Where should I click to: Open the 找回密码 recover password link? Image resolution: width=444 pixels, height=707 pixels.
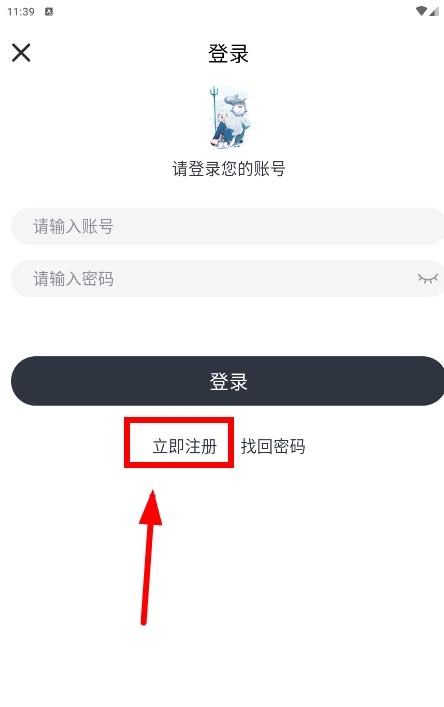tap(273, 446)
